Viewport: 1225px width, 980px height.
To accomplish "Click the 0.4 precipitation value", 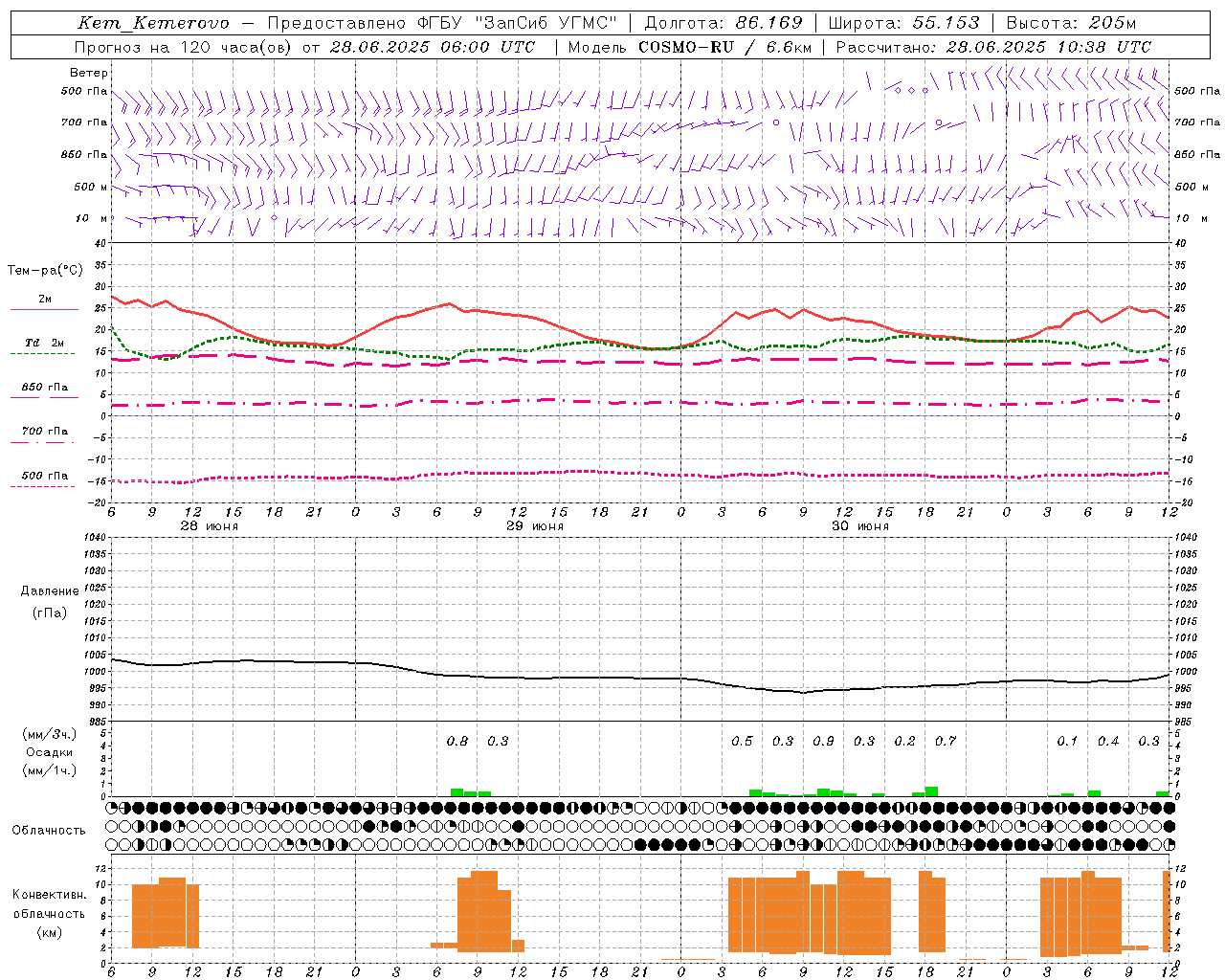I will pyautogui.click(x=1108, y=742).
